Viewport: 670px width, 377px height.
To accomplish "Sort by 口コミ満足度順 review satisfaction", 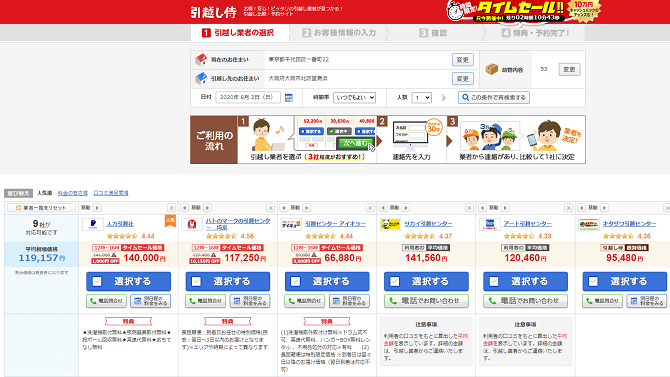I will pos(111,193).
